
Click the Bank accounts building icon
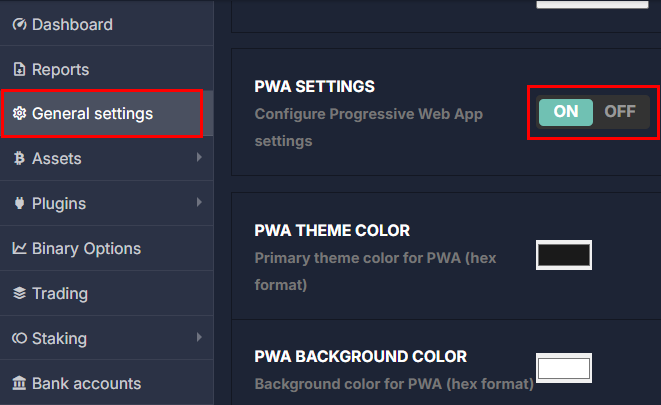[19, 383]
